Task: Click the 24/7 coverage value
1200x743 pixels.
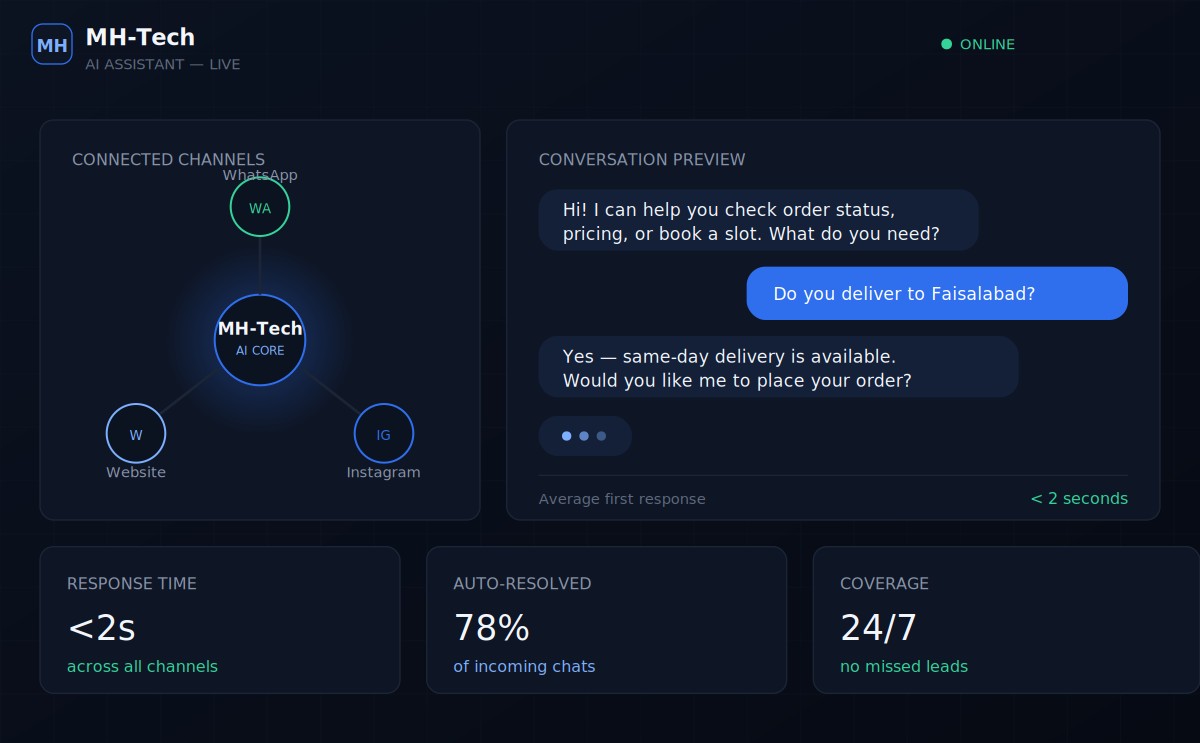Action: 878,628
